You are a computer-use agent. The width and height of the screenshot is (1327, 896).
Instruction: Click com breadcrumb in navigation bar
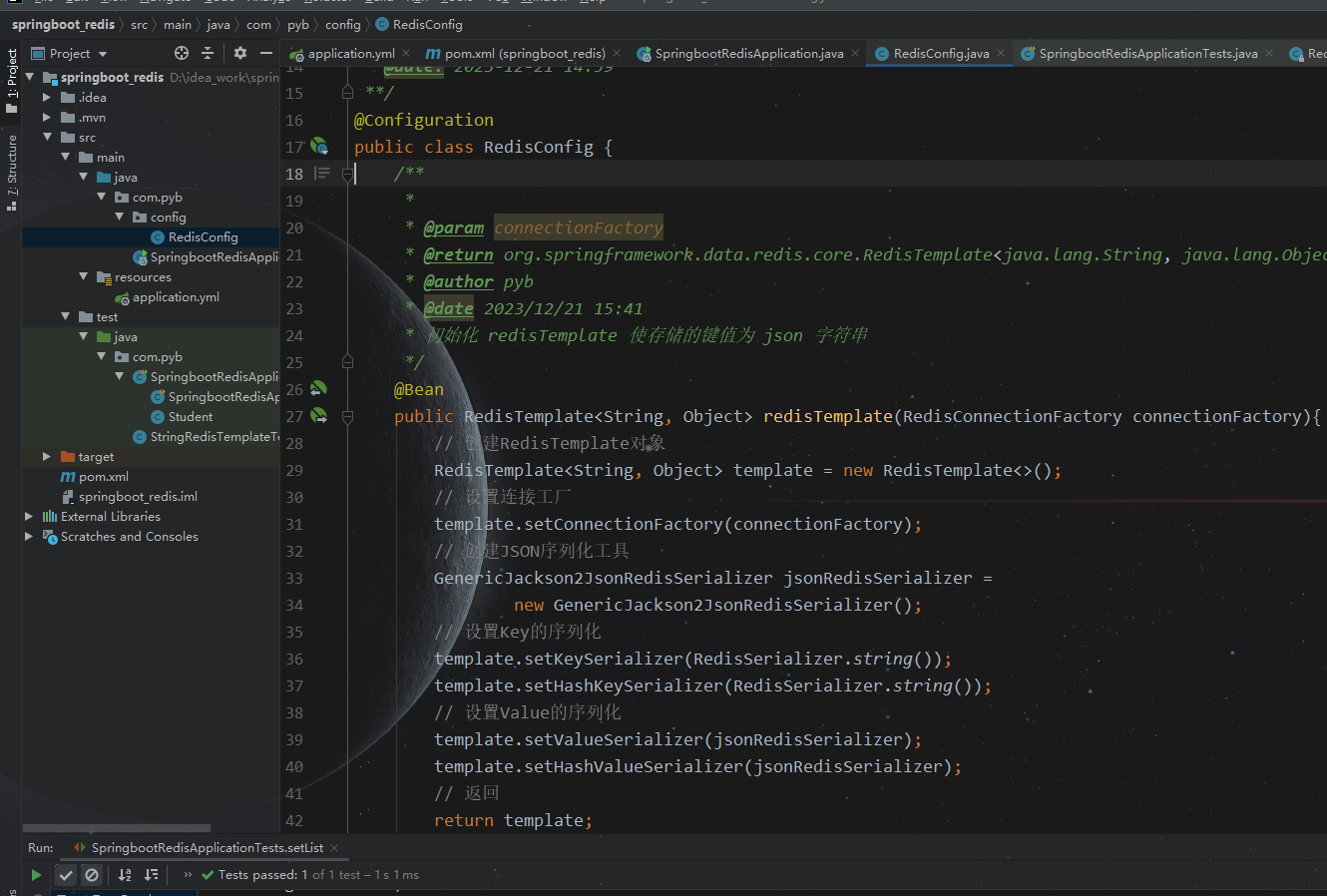click(x=258, y=24)
